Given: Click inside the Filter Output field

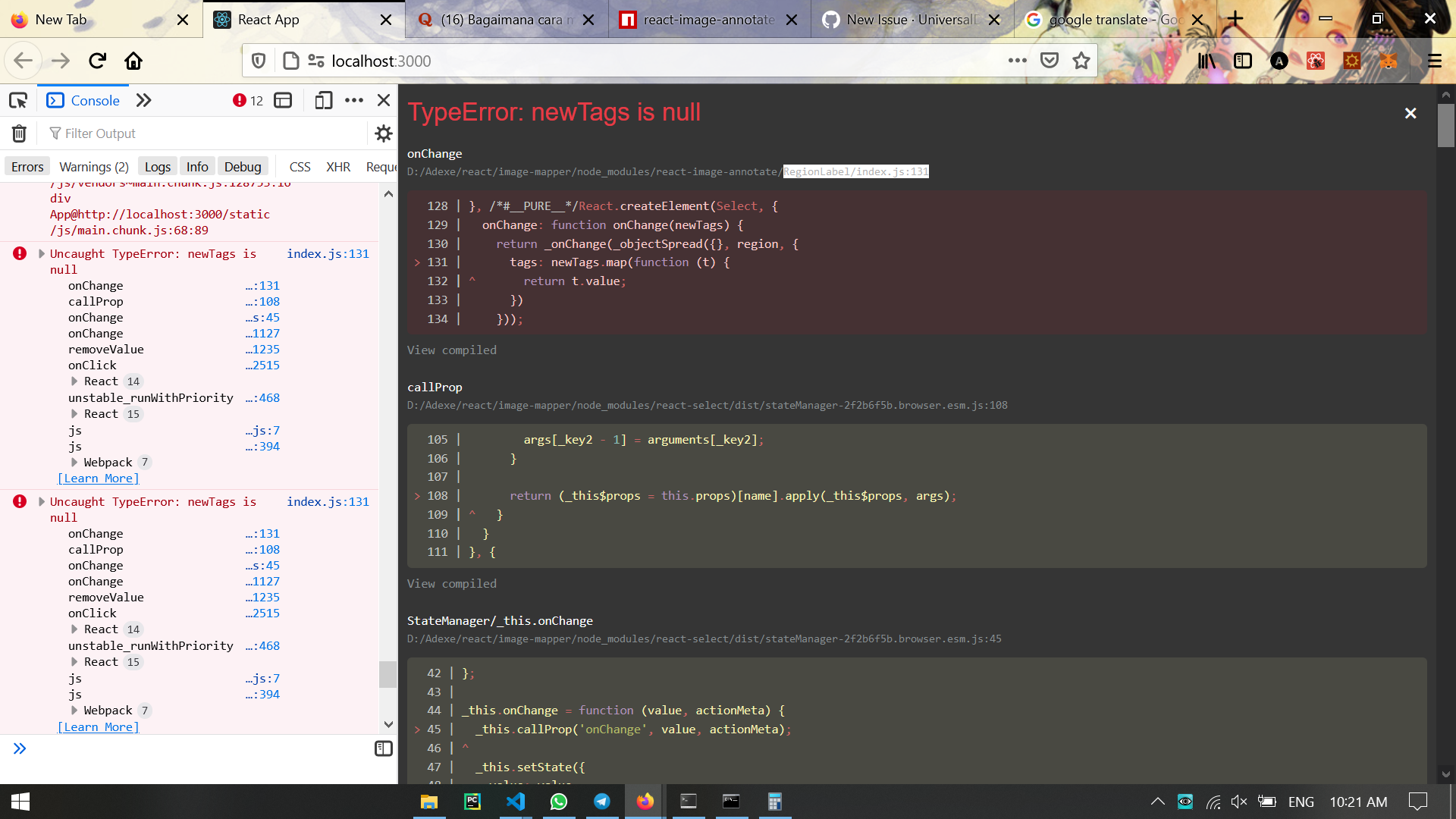Looking at the screenshot, I should [152, 133].
